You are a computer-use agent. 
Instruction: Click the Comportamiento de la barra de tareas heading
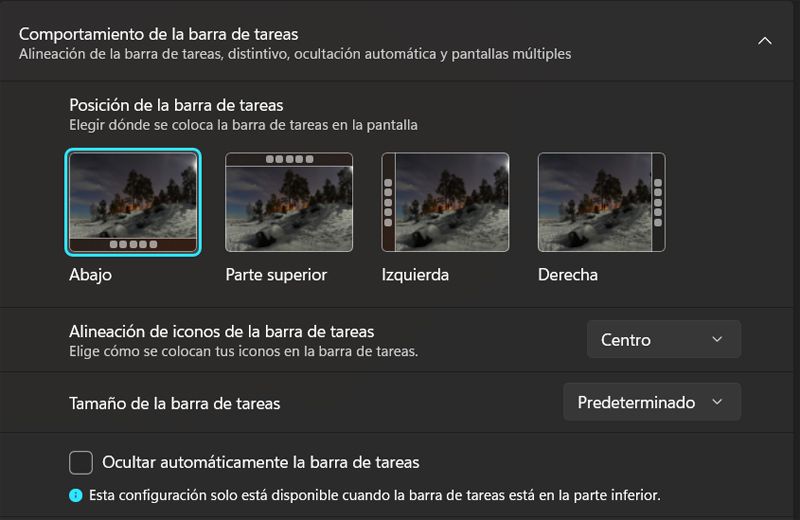pyautogui.click(x=158, y=34)
